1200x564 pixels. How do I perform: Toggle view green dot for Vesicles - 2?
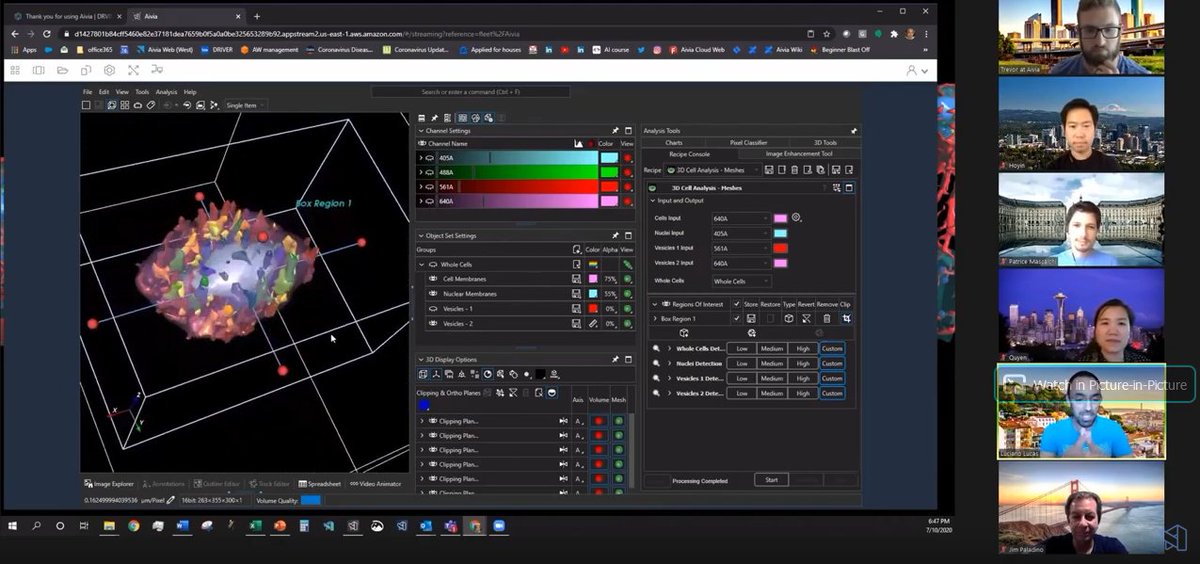[x=627, y=324]
